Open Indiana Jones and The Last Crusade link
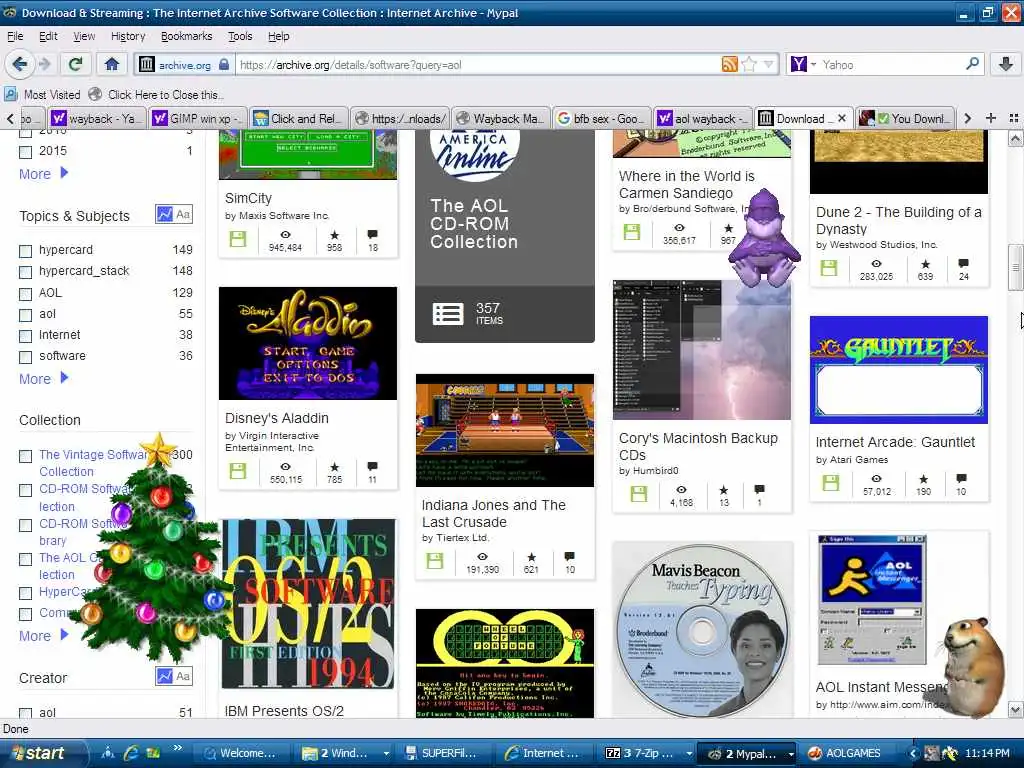 point(493,513)
